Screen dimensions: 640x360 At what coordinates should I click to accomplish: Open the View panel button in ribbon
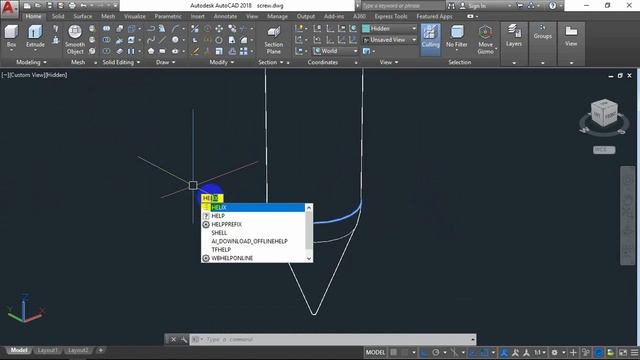(x=571, y=36)
